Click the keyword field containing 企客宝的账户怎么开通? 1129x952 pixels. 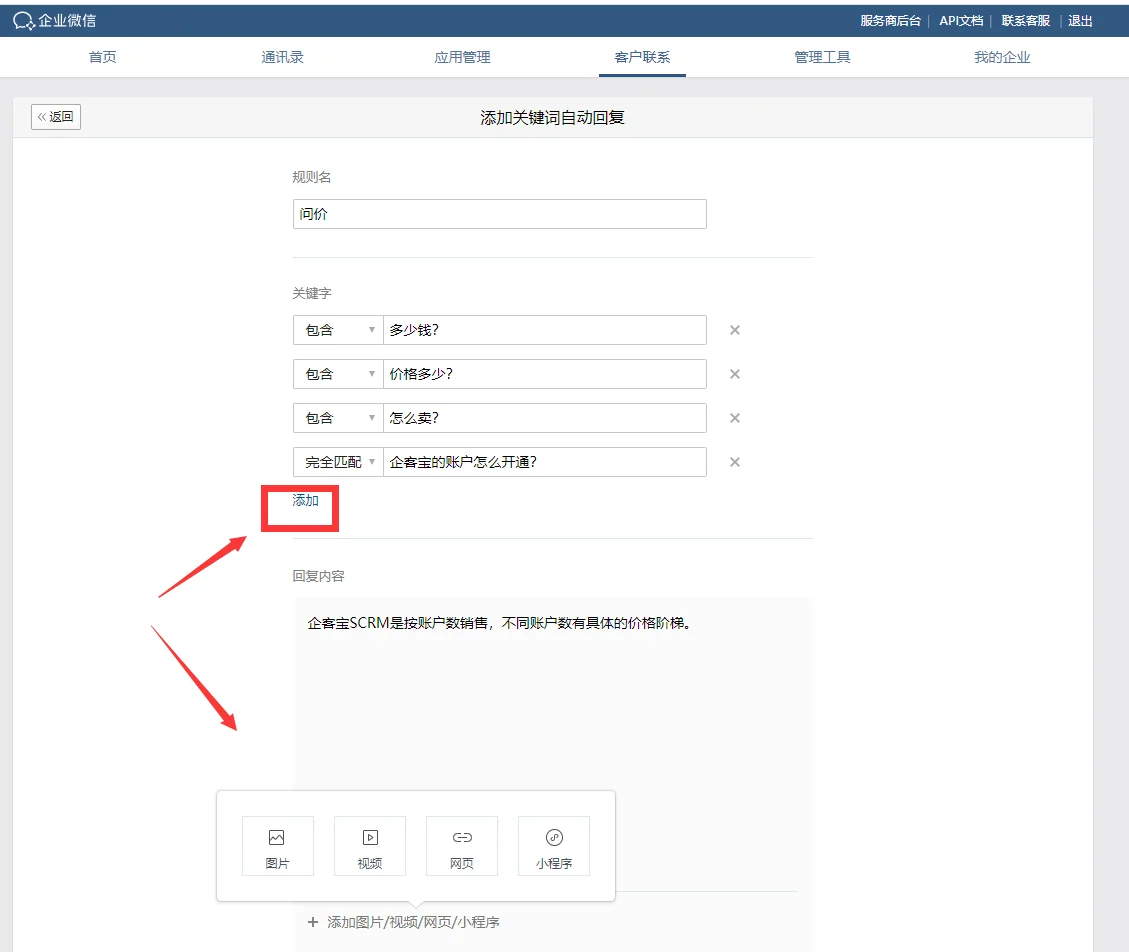tap(544, 462)
